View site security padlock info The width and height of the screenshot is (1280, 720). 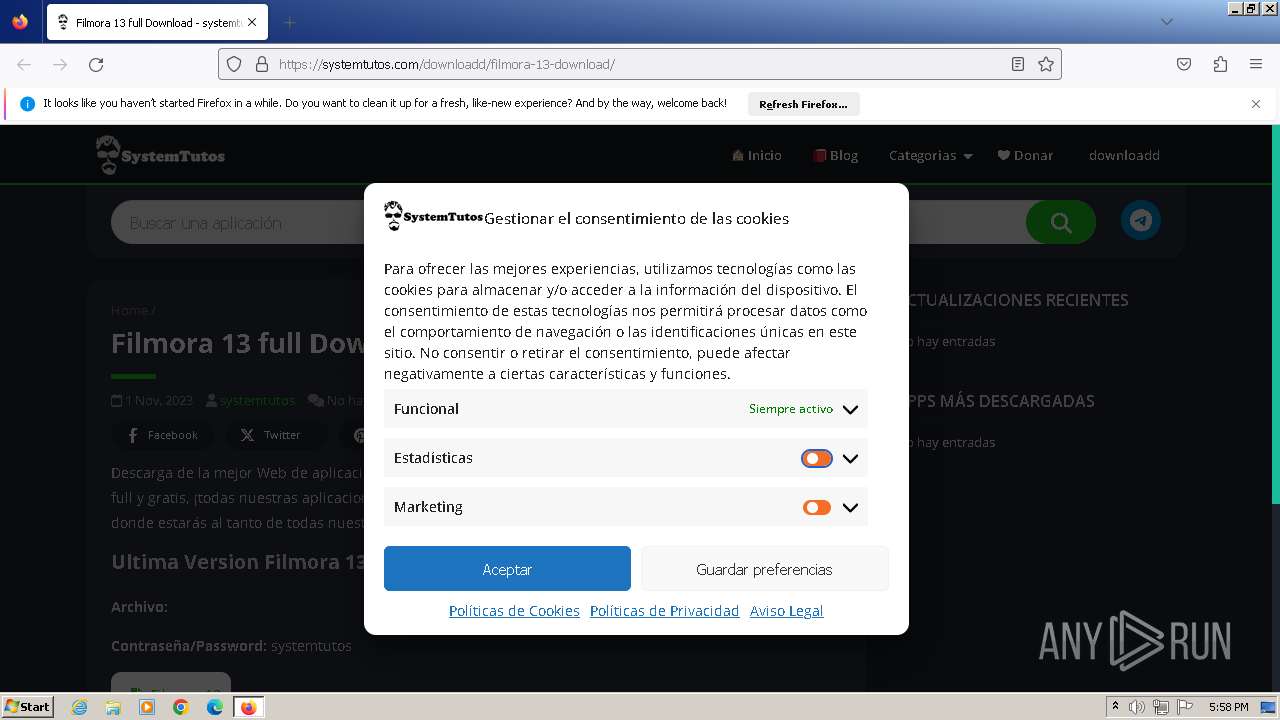pos(262,64)
